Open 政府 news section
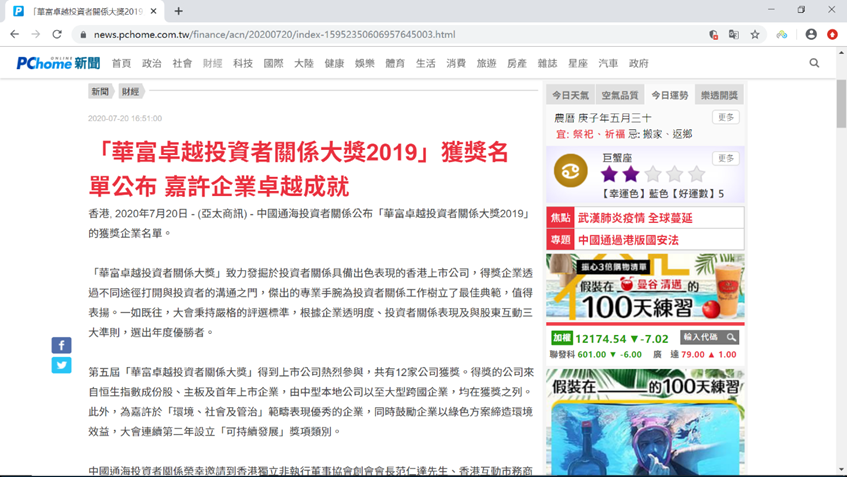 [x=638, y=63]
